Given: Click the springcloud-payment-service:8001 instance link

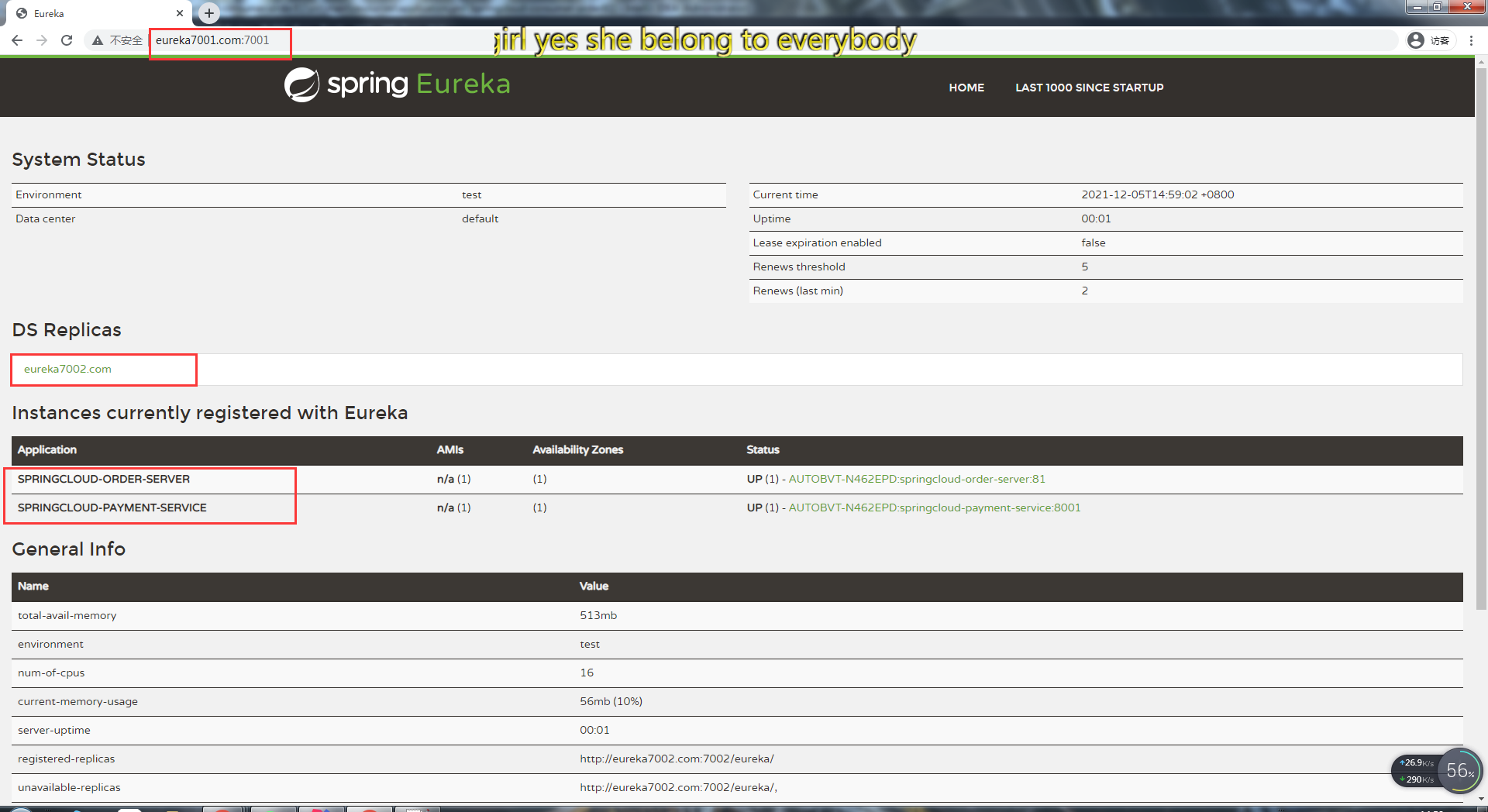Looking at the screenshot, I should [934, 507].
